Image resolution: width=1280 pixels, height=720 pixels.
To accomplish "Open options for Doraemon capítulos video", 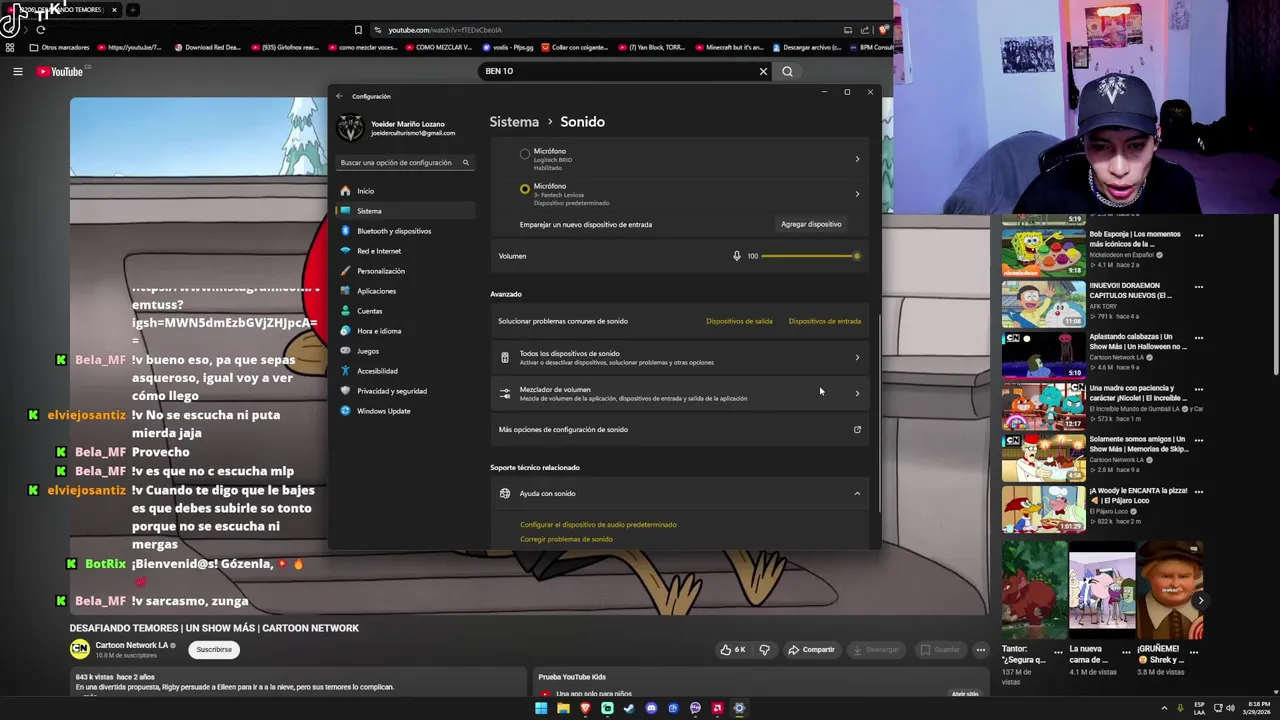I will pyautogui.click(x=1198, y=287).
